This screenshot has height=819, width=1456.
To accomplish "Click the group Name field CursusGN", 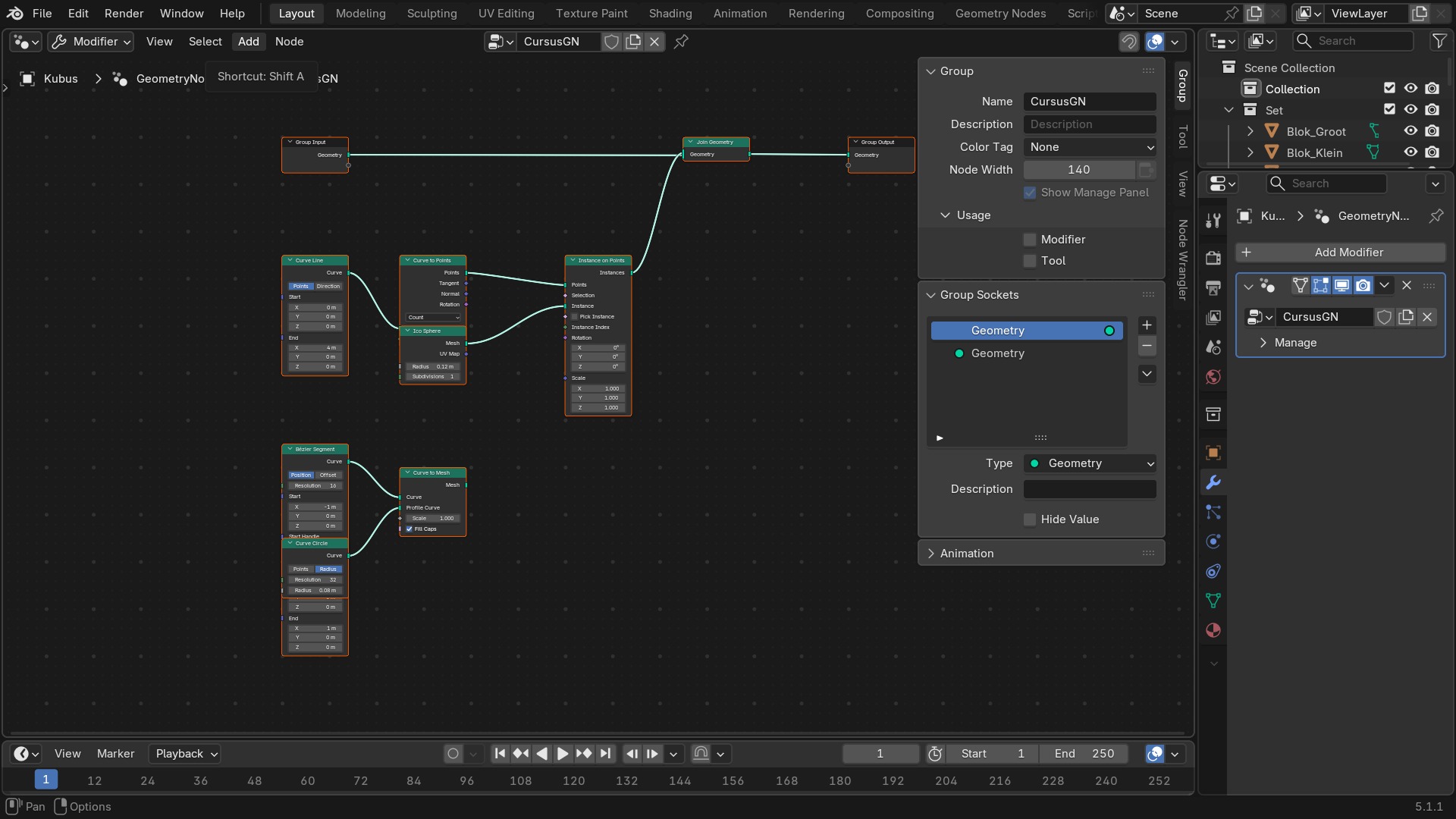I will (1090, 102).
